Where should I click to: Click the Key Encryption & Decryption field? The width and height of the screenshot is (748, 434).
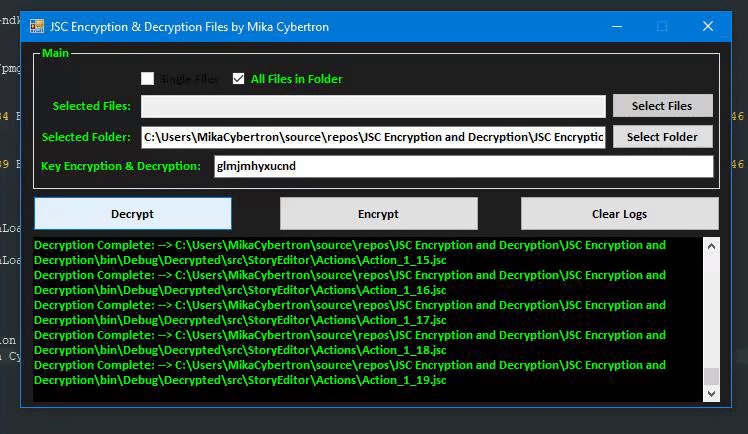pos(464,166)
